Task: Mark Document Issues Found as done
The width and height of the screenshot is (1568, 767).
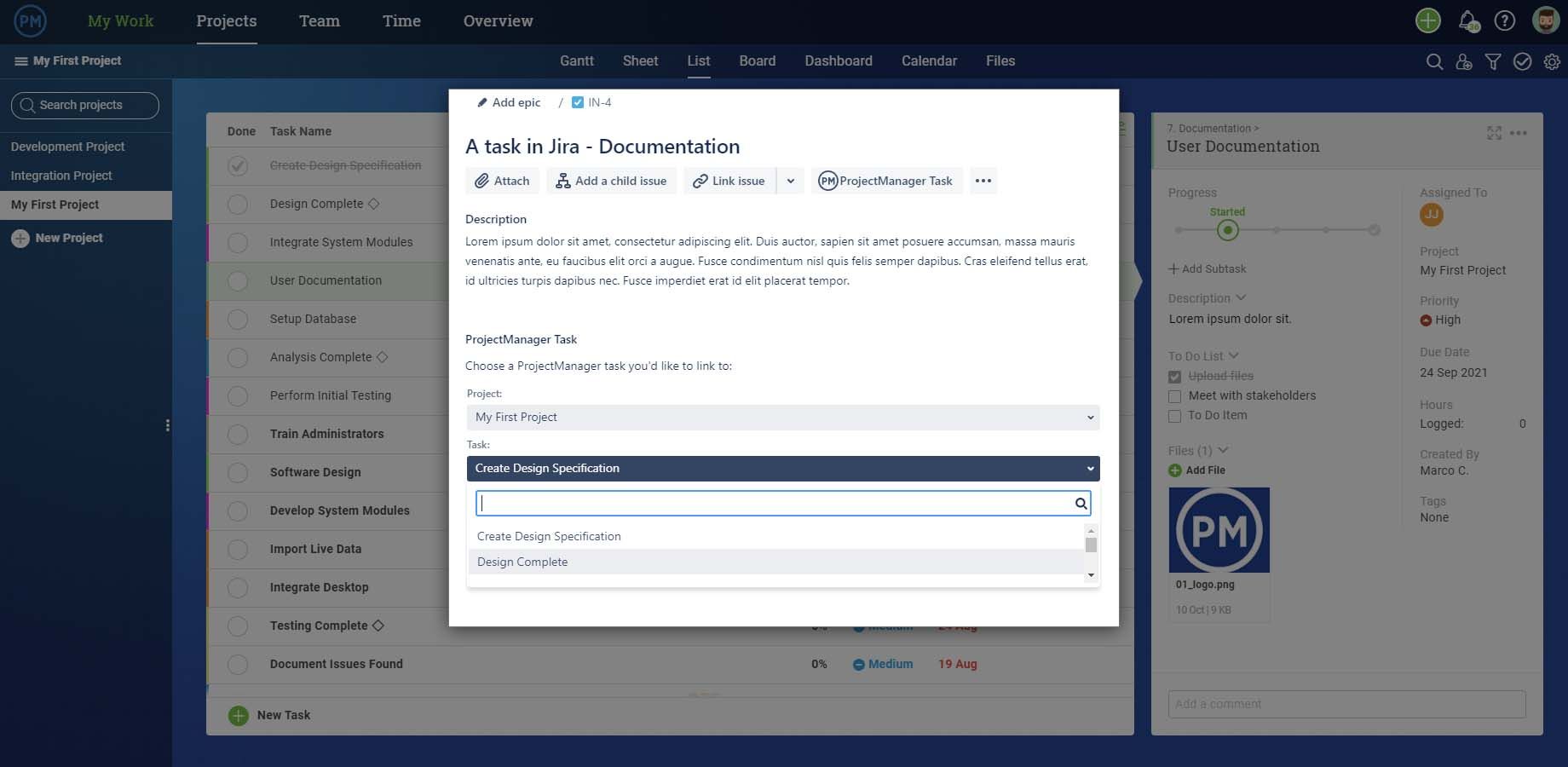Action: [238, 665]
